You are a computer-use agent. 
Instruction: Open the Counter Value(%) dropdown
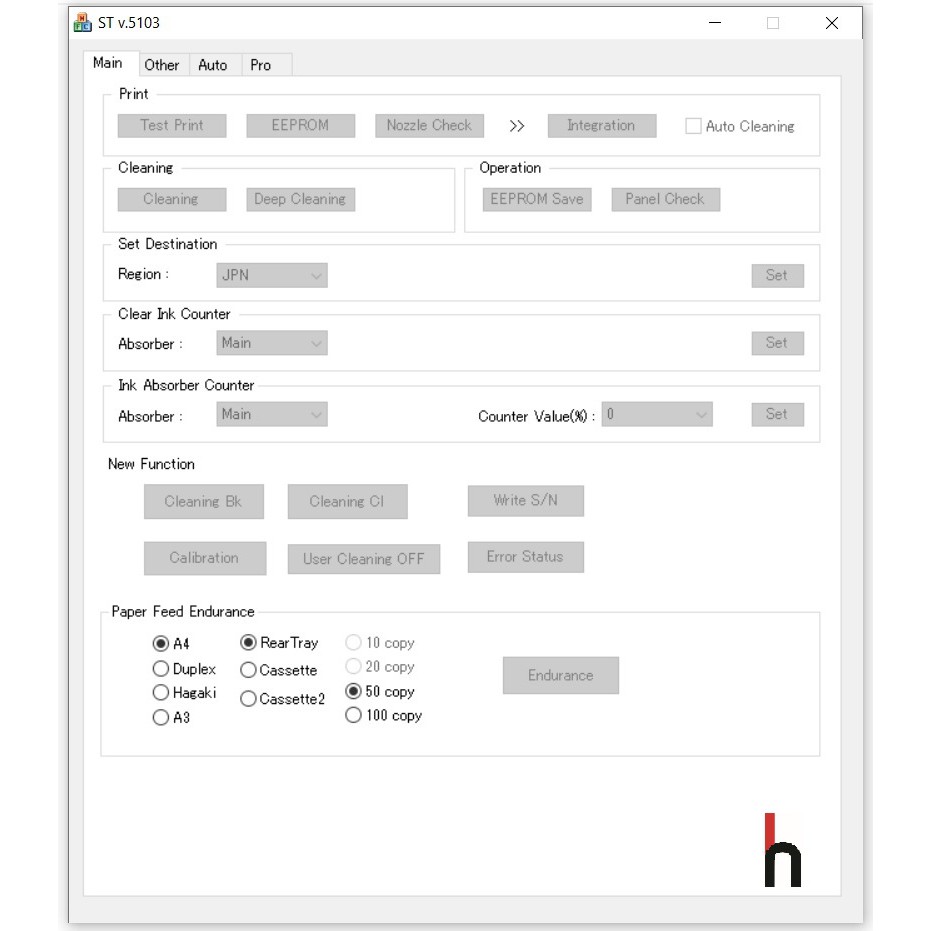[657, 415]
